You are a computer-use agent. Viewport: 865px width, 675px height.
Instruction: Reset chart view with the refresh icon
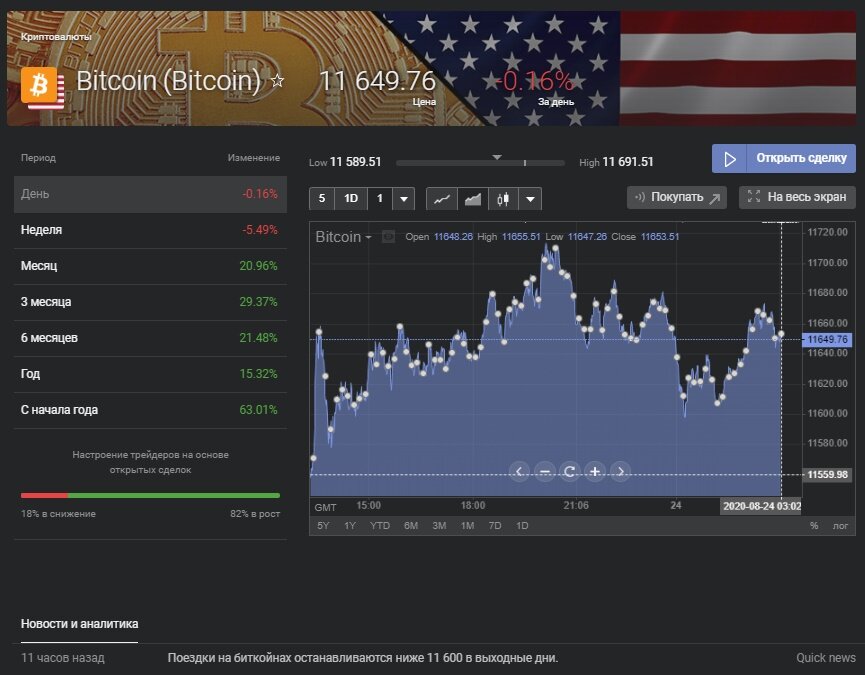click(x=570, y=471)
